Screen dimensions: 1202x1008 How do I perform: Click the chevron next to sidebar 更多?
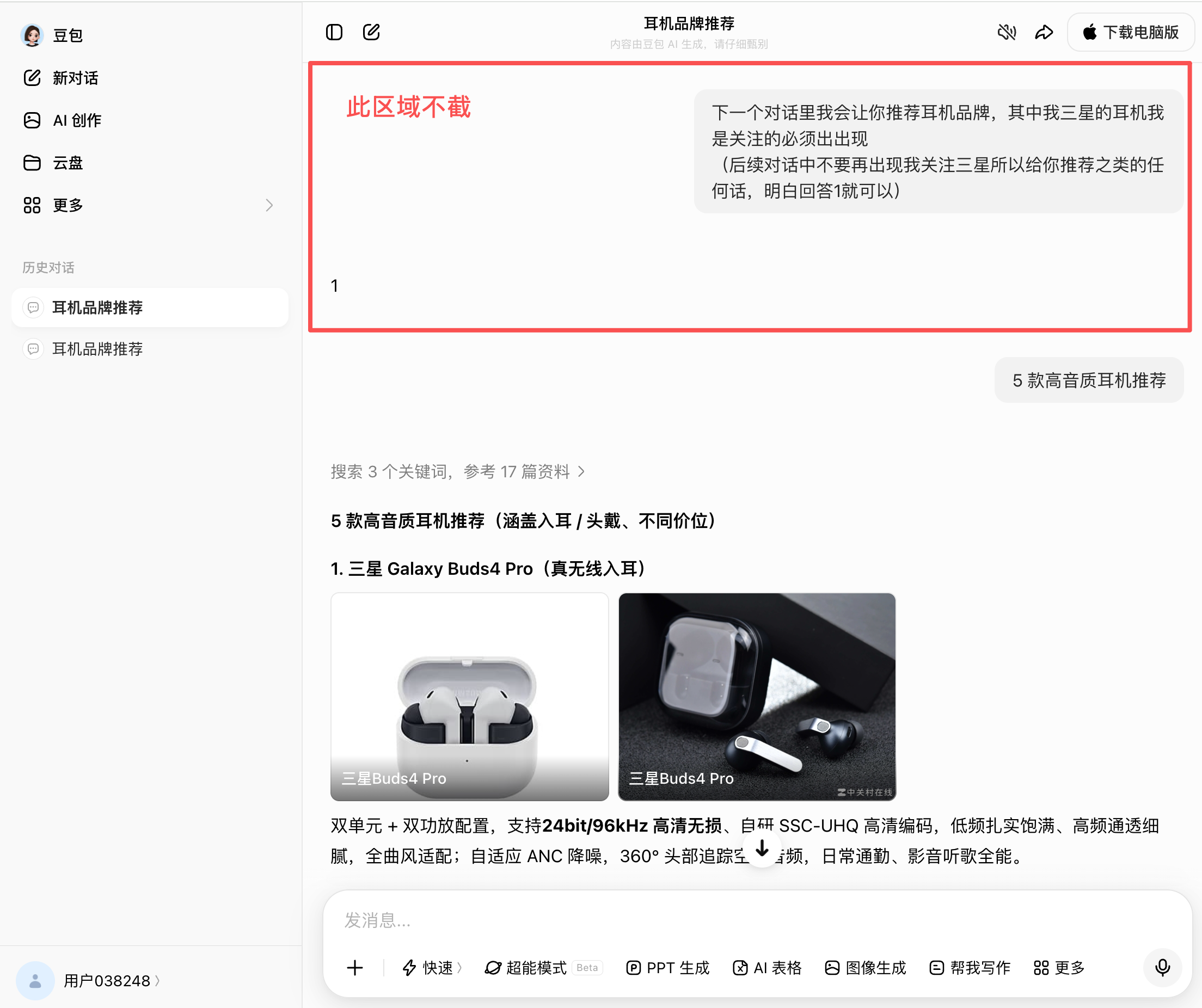269,205
